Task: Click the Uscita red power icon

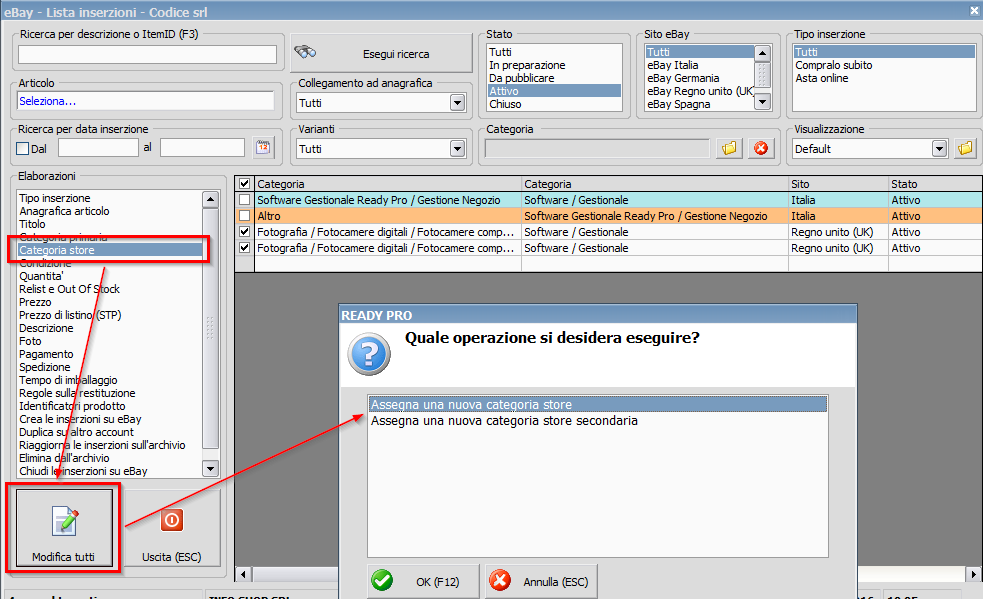Action: click(x=172, y=520)
